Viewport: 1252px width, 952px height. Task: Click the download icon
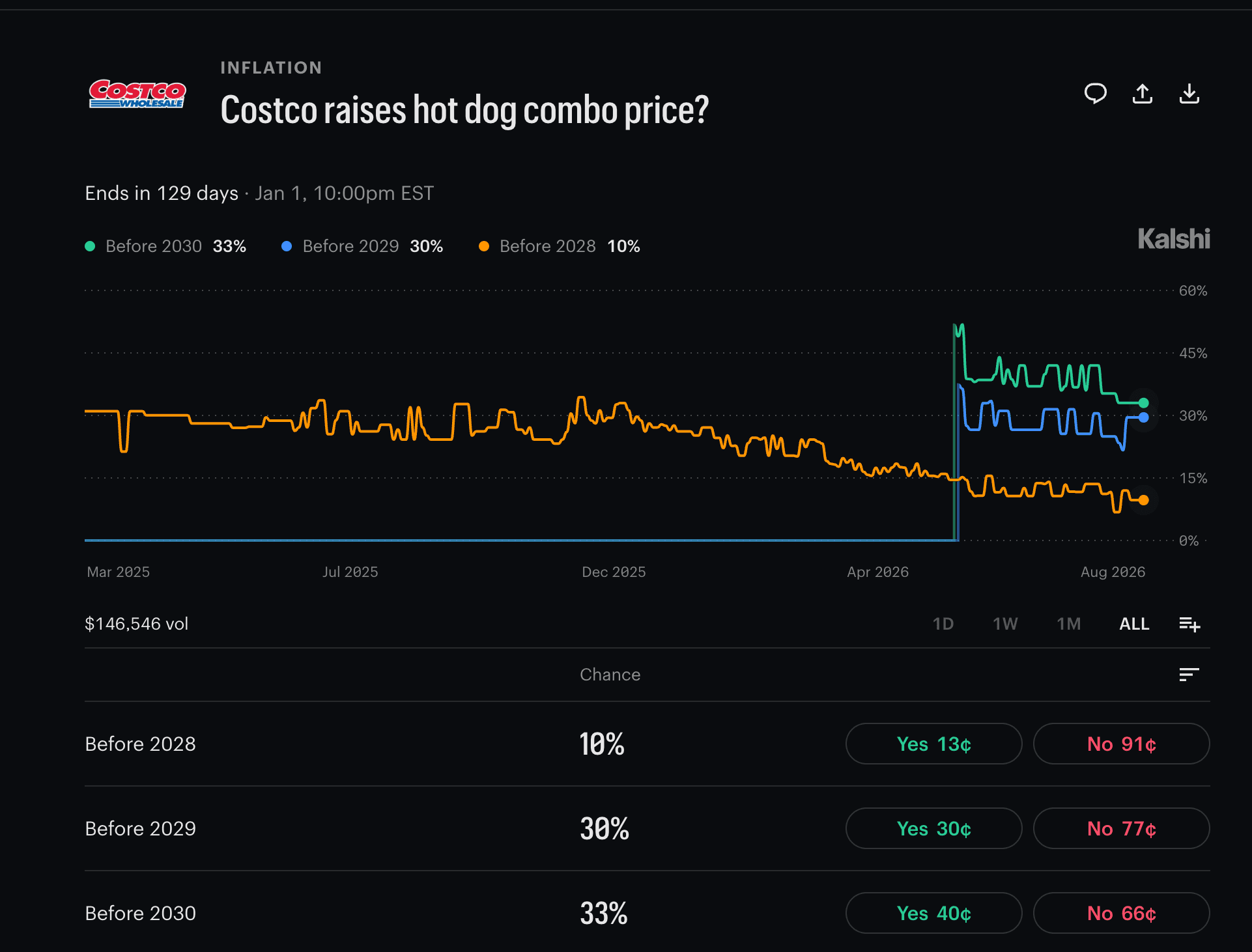tap(1189, 94)
